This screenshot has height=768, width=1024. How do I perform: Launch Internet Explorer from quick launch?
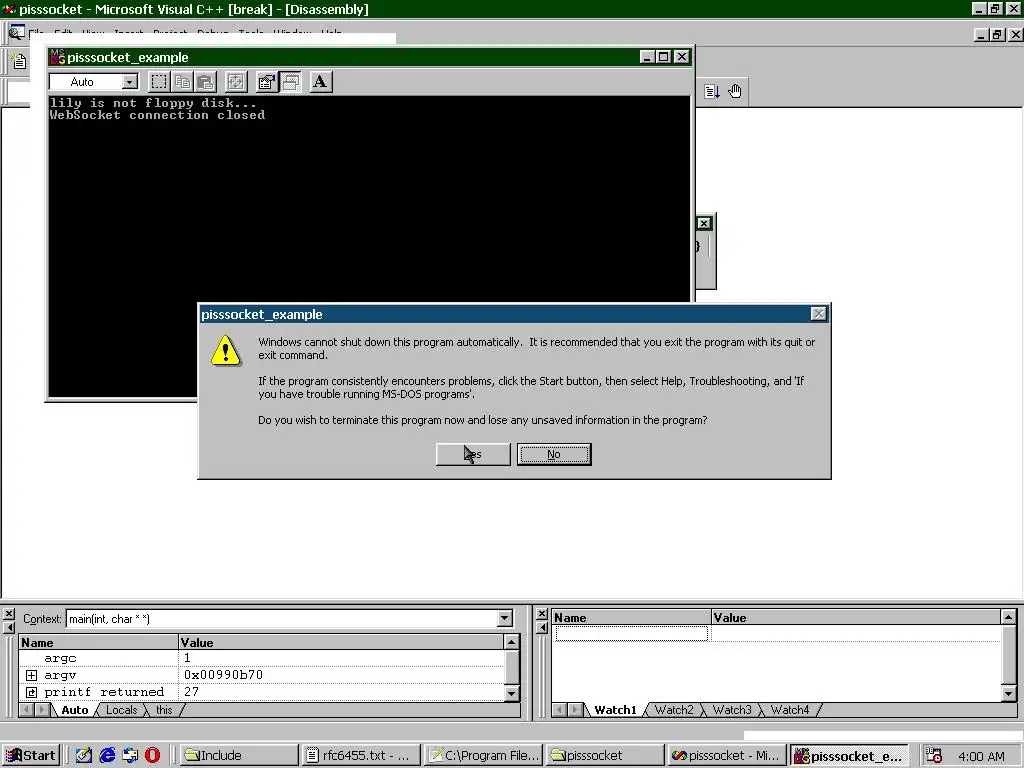[106, 756]
